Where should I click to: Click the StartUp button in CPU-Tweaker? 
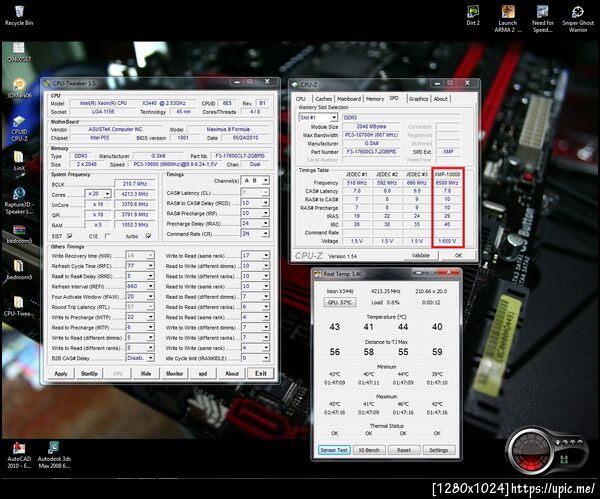[x=89, y=373]
